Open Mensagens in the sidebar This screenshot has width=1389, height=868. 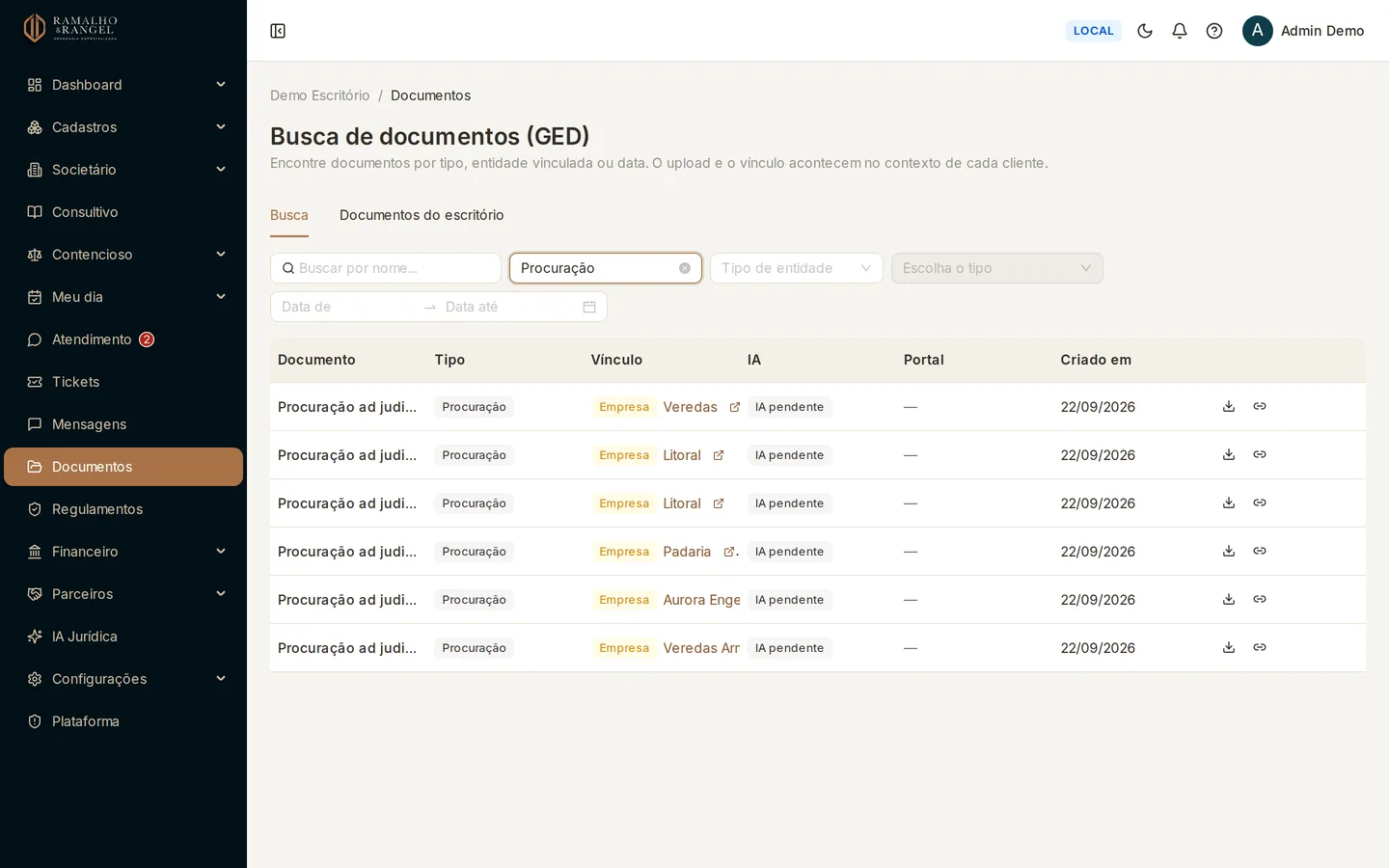point(123,424)
